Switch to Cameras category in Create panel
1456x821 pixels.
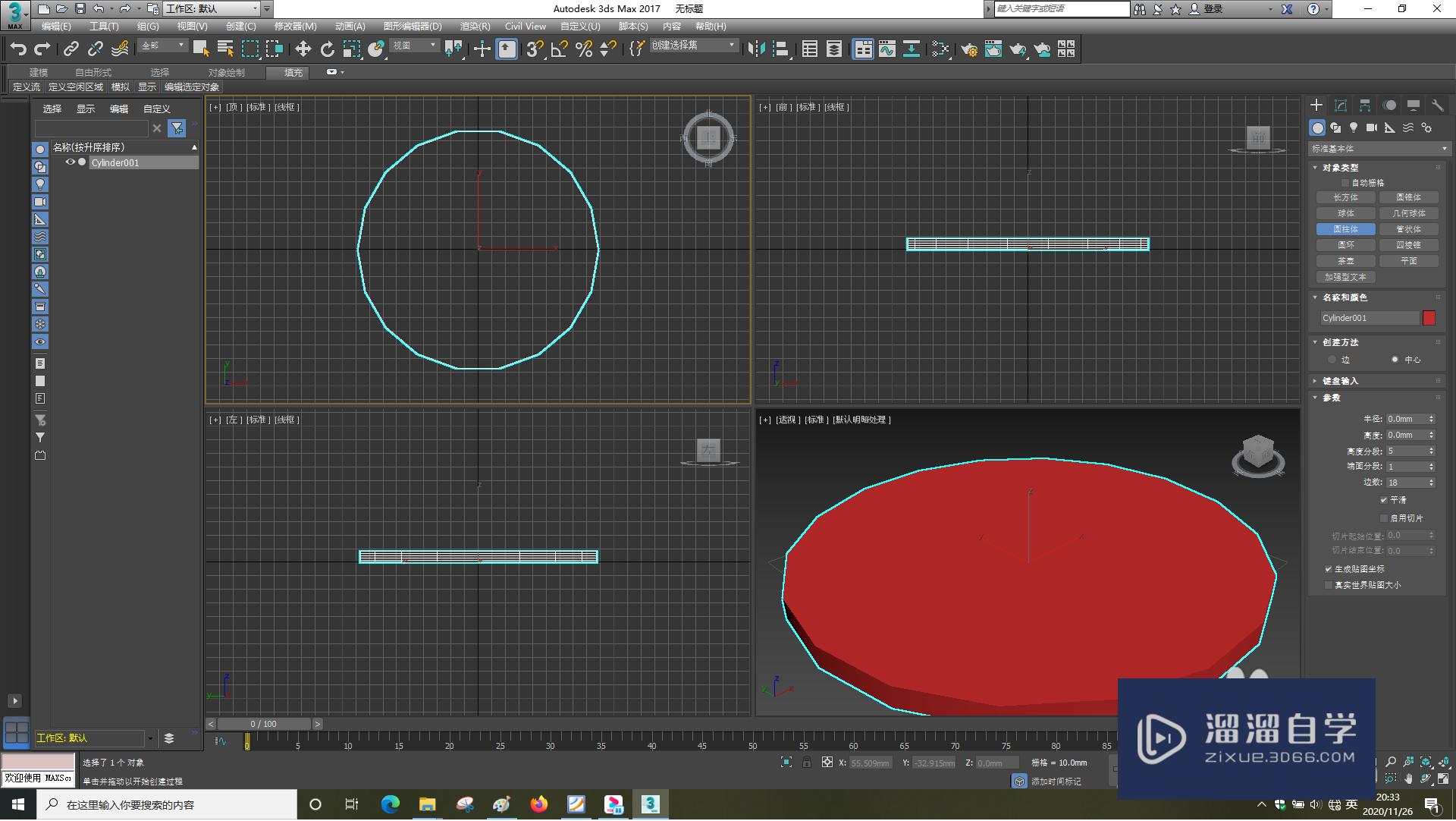pos(1371,127)
